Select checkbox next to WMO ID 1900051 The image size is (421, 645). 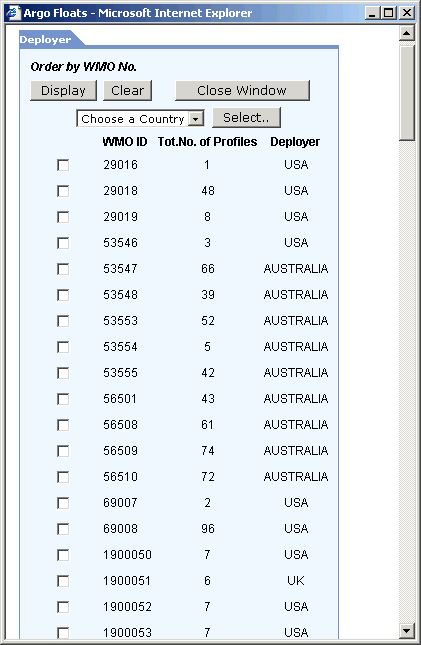[x=63, y=581]
